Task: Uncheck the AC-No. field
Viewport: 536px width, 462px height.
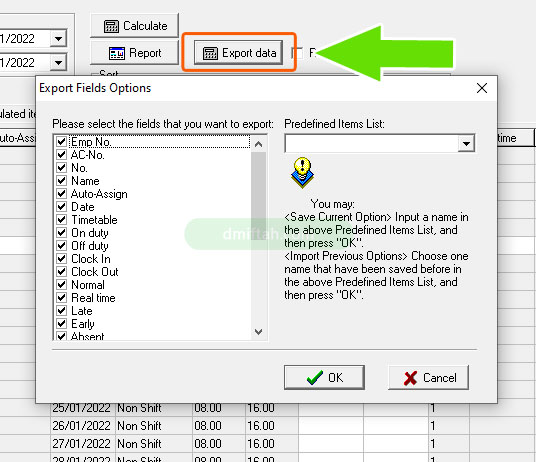Action: [x=62, y=154]
